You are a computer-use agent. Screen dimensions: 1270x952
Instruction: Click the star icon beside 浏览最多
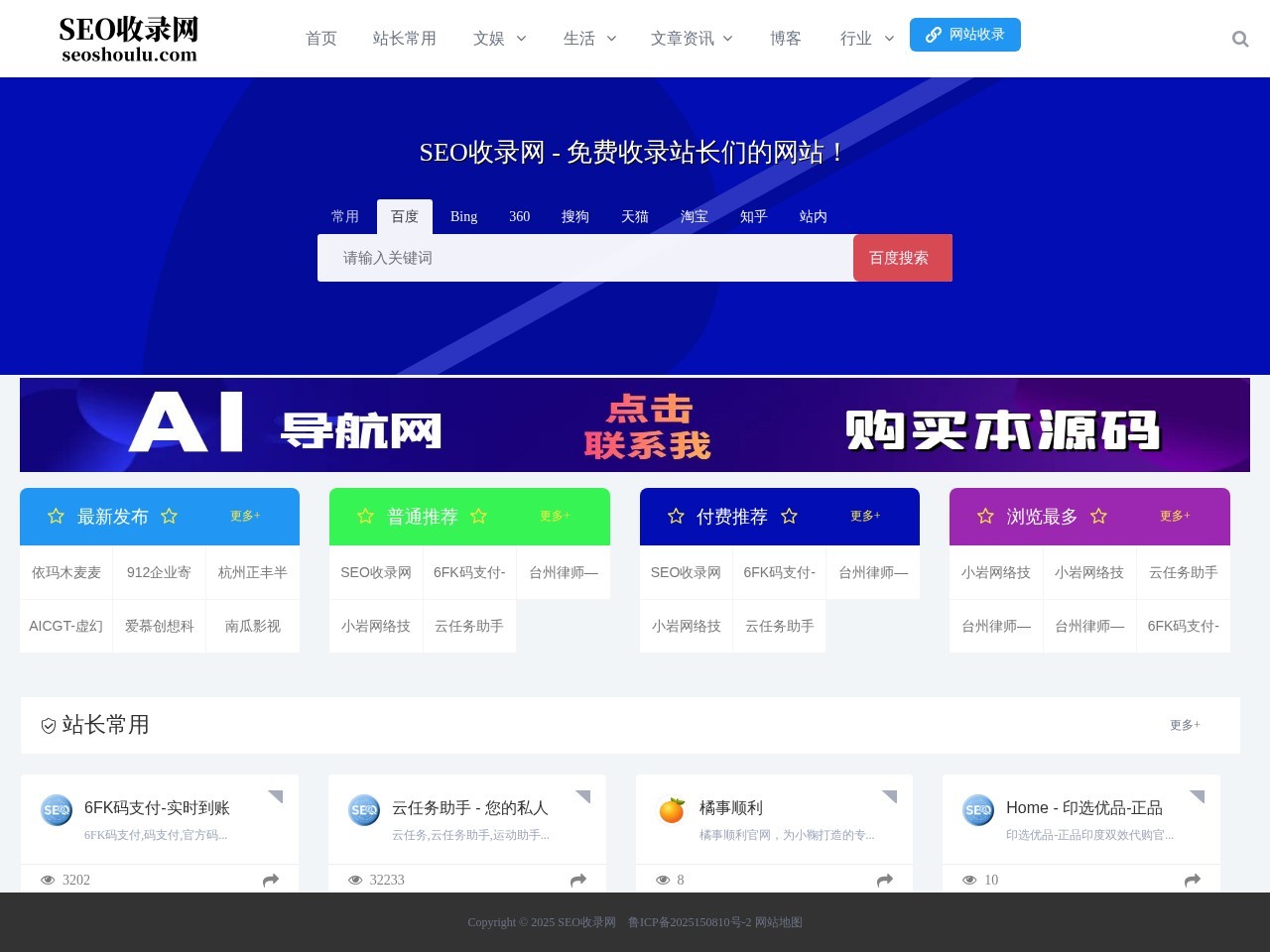pos(985,516)
